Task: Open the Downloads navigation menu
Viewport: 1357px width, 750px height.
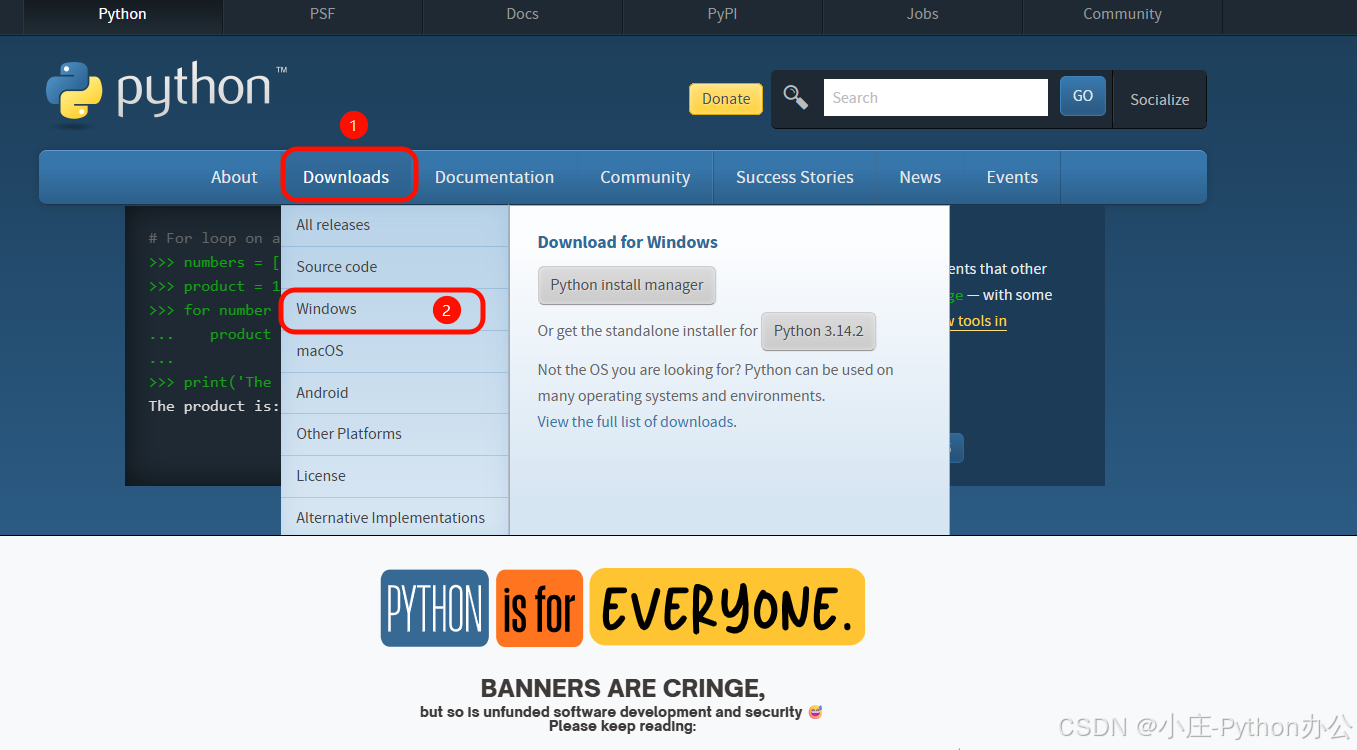Action: tap(346, 177)
